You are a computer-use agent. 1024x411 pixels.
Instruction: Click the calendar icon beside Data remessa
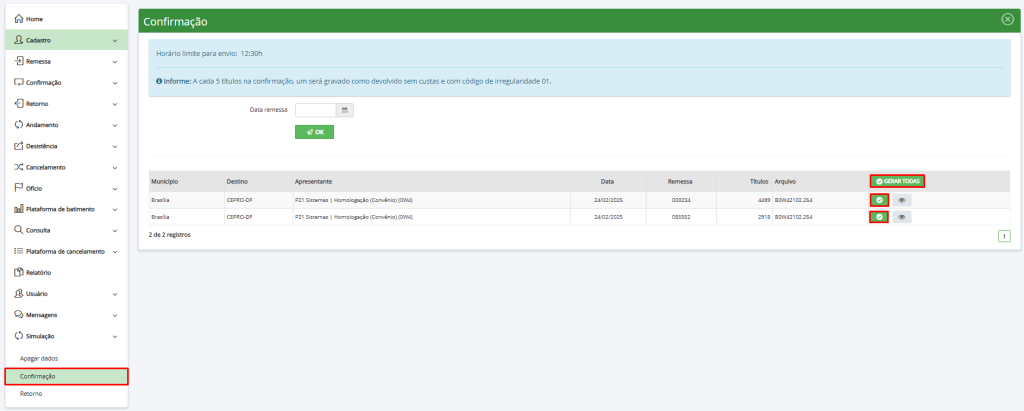coord(344,109)
